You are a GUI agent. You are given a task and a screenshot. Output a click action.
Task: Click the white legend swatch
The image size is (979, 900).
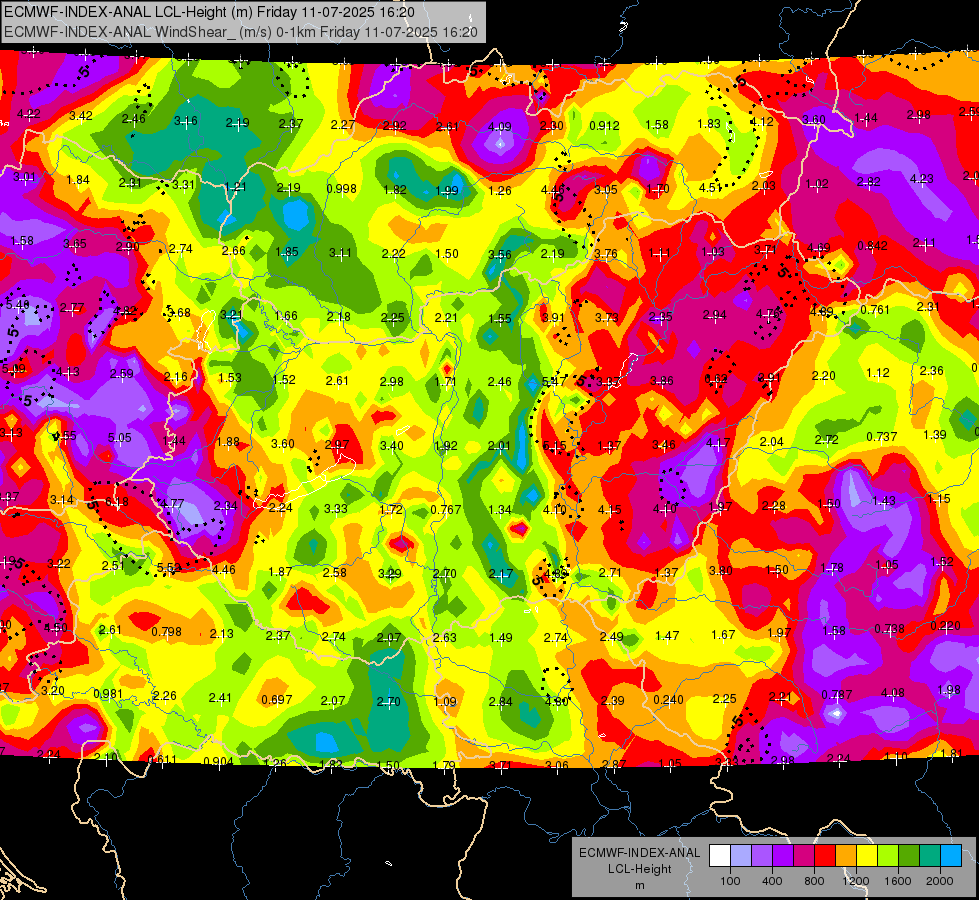pos(720,856)
